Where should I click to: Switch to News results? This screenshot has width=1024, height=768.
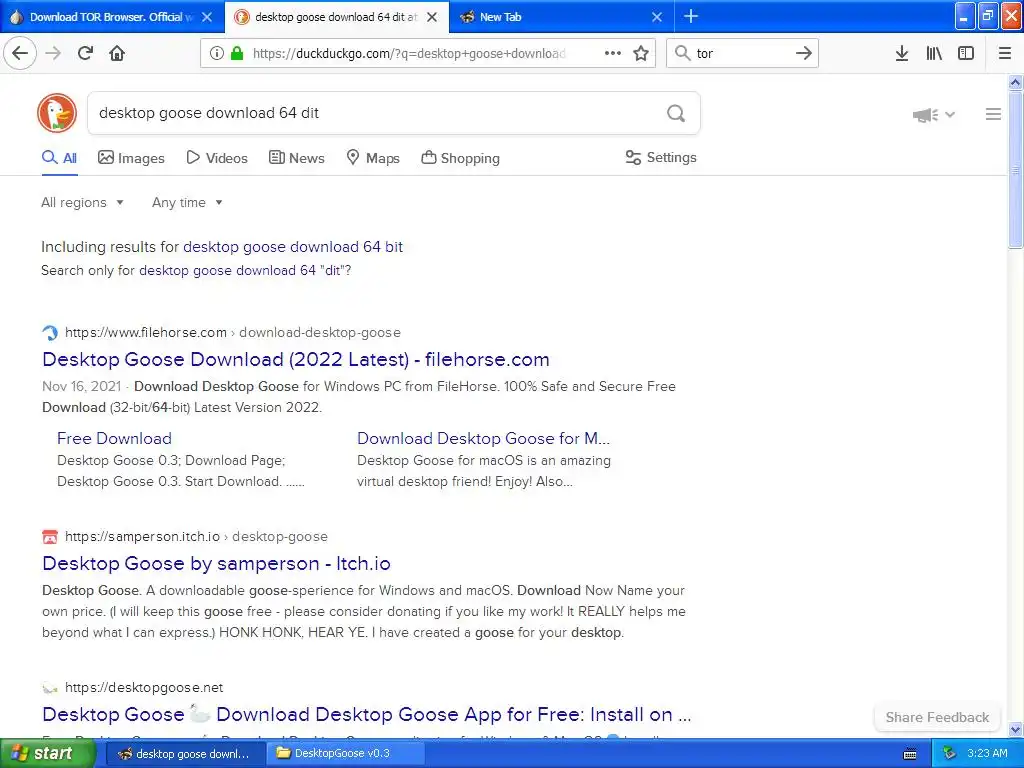point(296,158)
